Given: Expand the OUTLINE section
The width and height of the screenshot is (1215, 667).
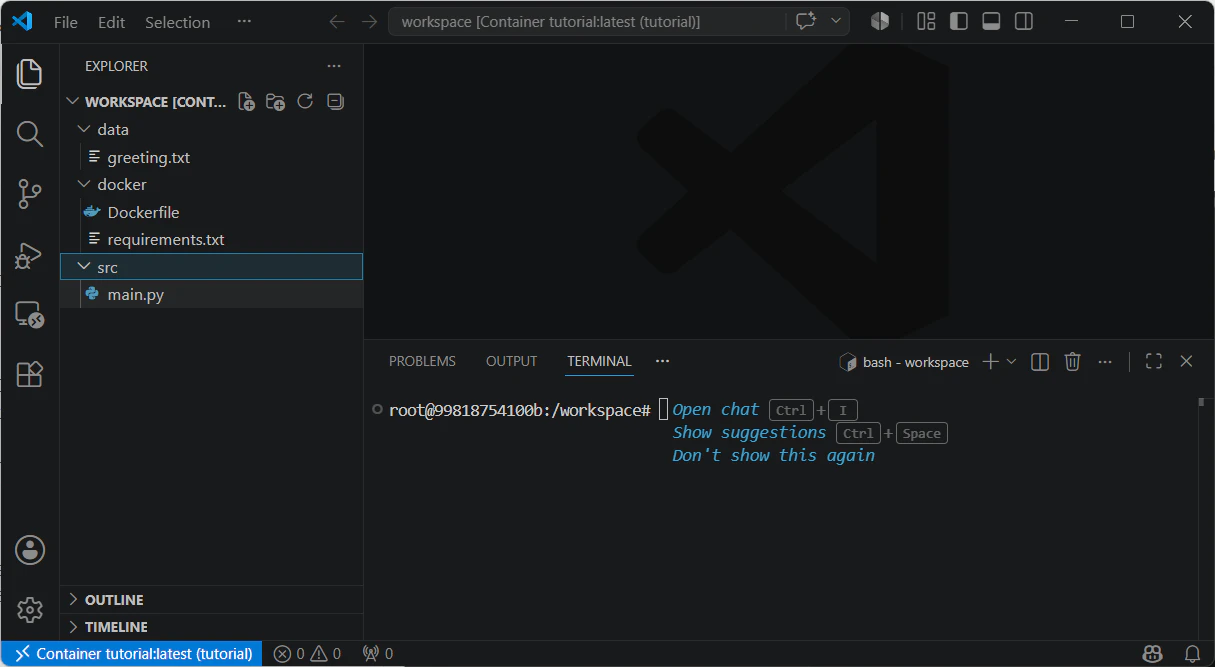Looking at the screenshot, I should 211,600.
